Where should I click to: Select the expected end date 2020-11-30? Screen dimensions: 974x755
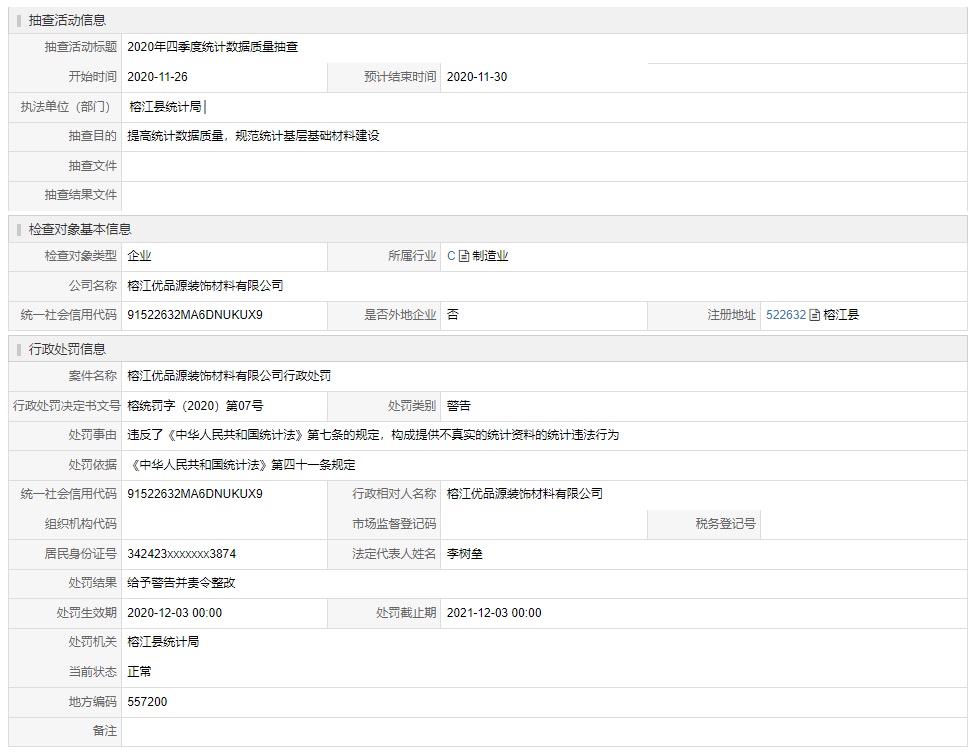tap(477, 77)
